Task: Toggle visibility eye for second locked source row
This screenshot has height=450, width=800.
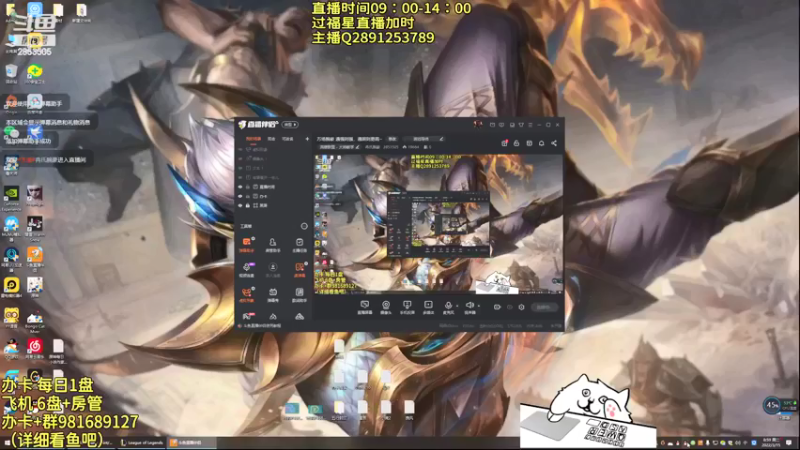Action: (x=240, y=196)
